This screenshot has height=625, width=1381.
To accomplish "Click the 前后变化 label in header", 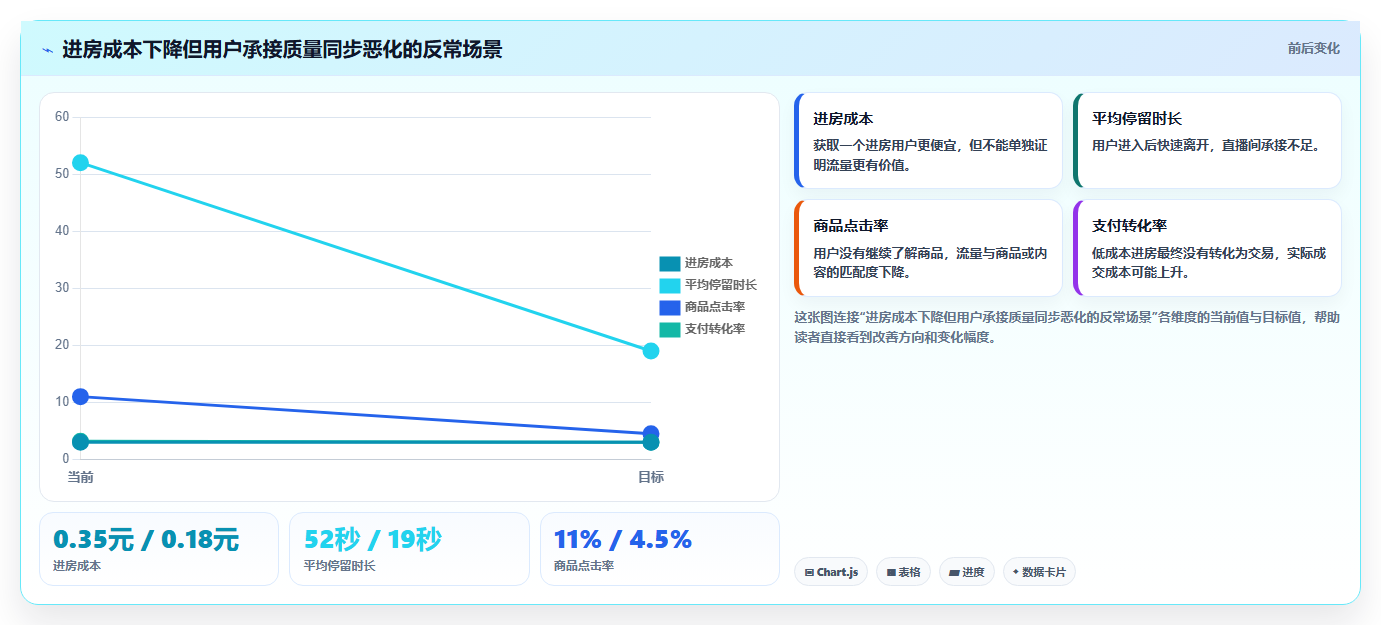I will click(x=1313, y=48).
